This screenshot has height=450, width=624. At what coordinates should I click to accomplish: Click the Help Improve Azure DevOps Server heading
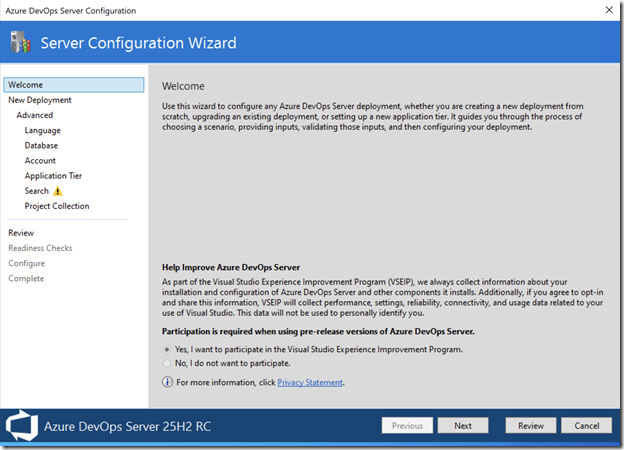pos(231,267)
